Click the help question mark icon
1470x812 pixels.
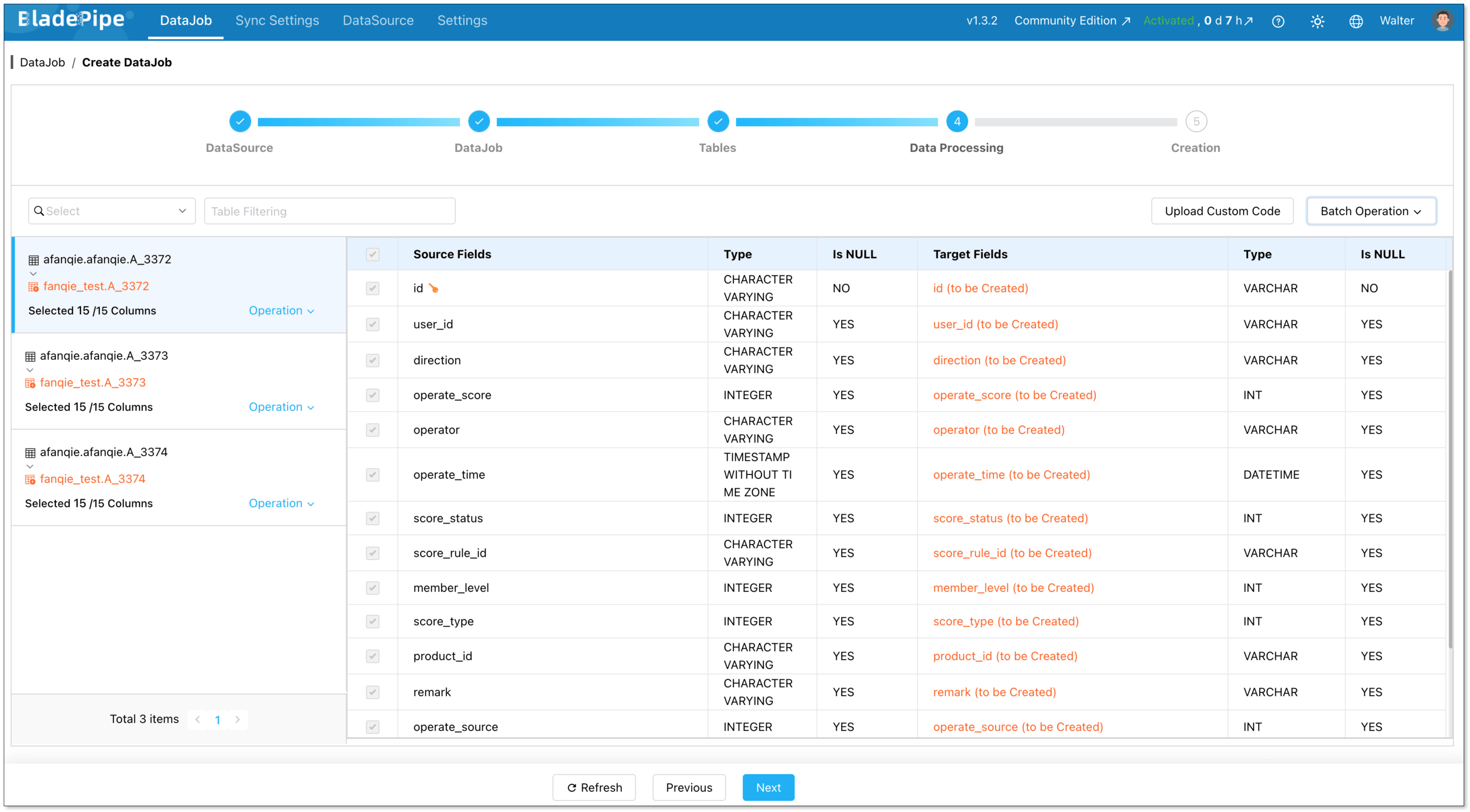[1278, 21]
